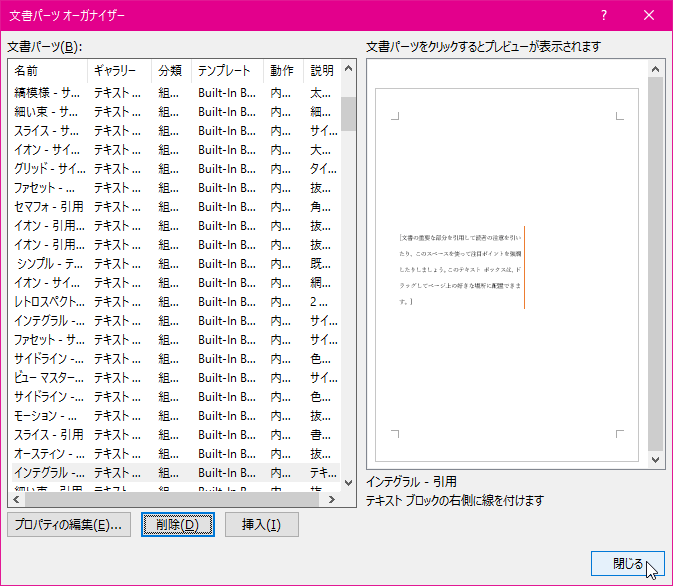Click the list's scroll down arrow
673x586 pixels.
coord(349,483)
